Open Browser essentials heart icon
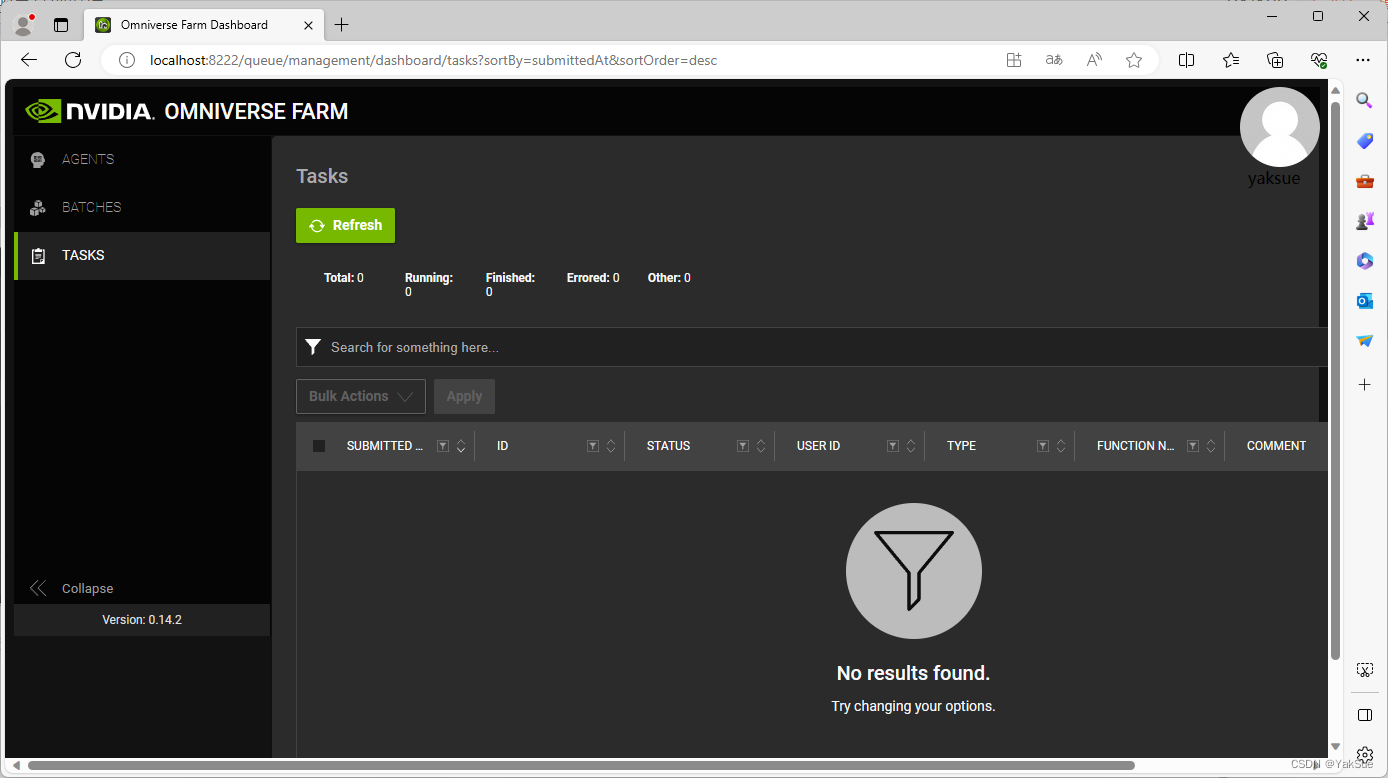Image resolution: width=1388 pixels, height=778 pixels. [x=1319, y=60]
